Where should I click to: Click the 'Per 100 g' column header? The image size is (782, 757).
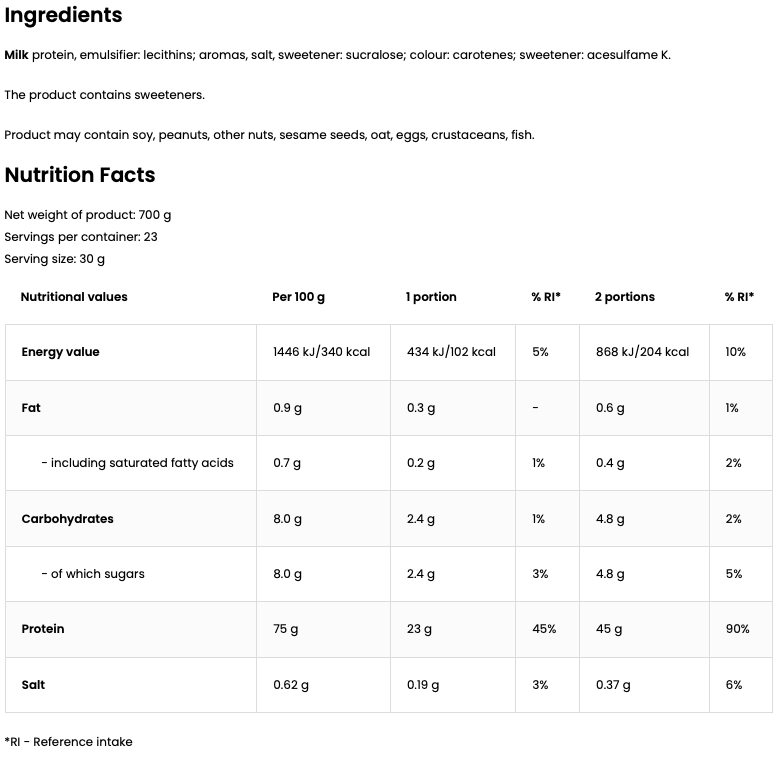(298, 297)
